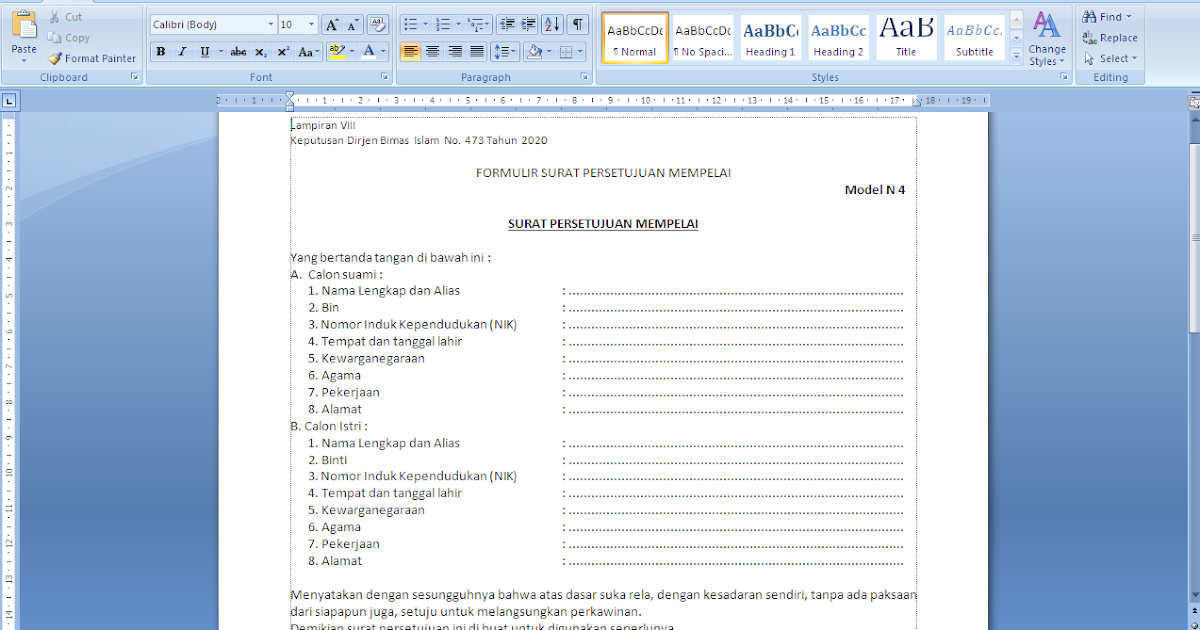Click Decrease Indent icon

click(x=506, y=24)
